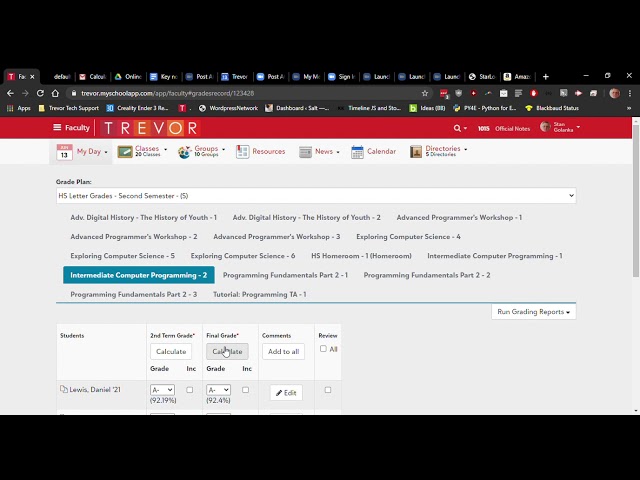Click the TREVOR logo

click(x=150, y=128)
